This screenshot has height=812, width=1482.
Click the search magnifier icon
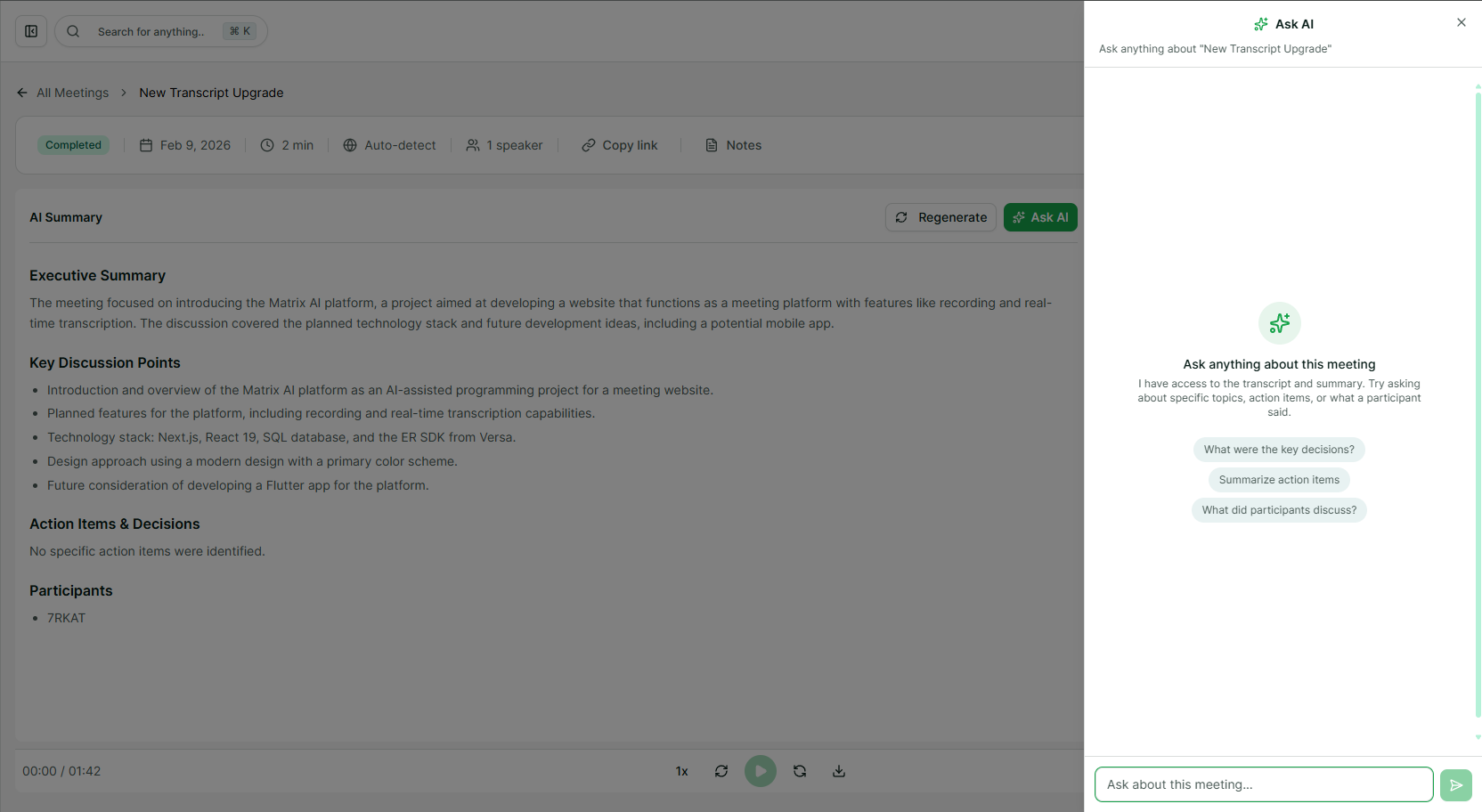73,31
